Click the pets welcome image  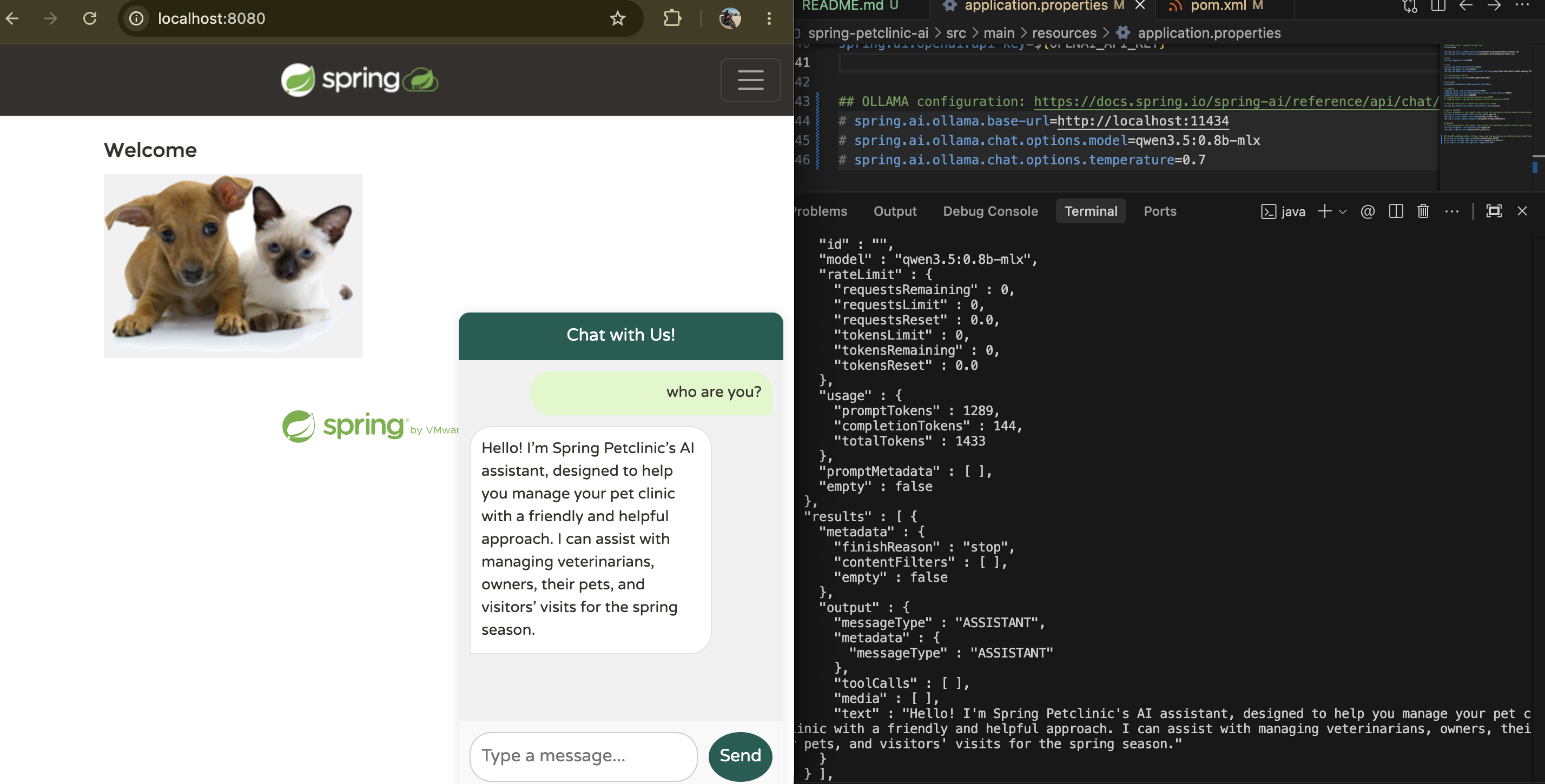pyautogui.click(x=233, y=265)
